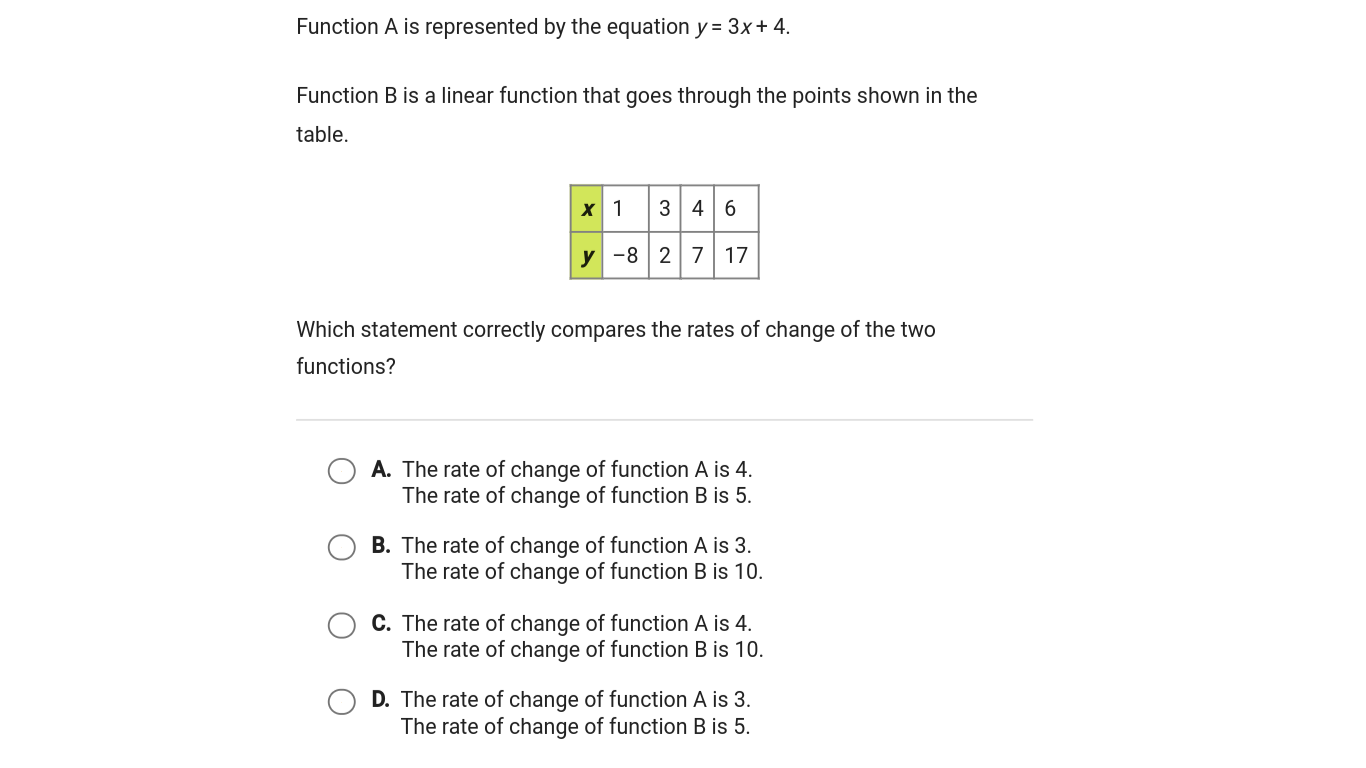Select the radio button for option A

tap(342, 471)
